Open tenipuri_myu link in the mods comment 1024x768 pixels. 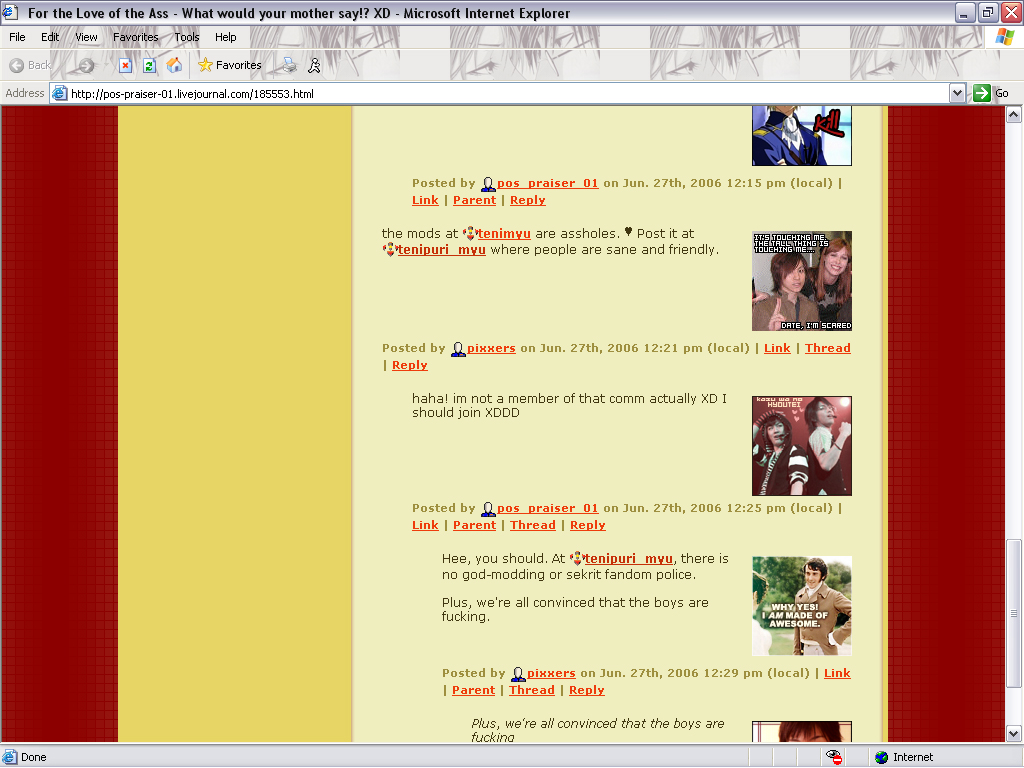coord(441,250)
